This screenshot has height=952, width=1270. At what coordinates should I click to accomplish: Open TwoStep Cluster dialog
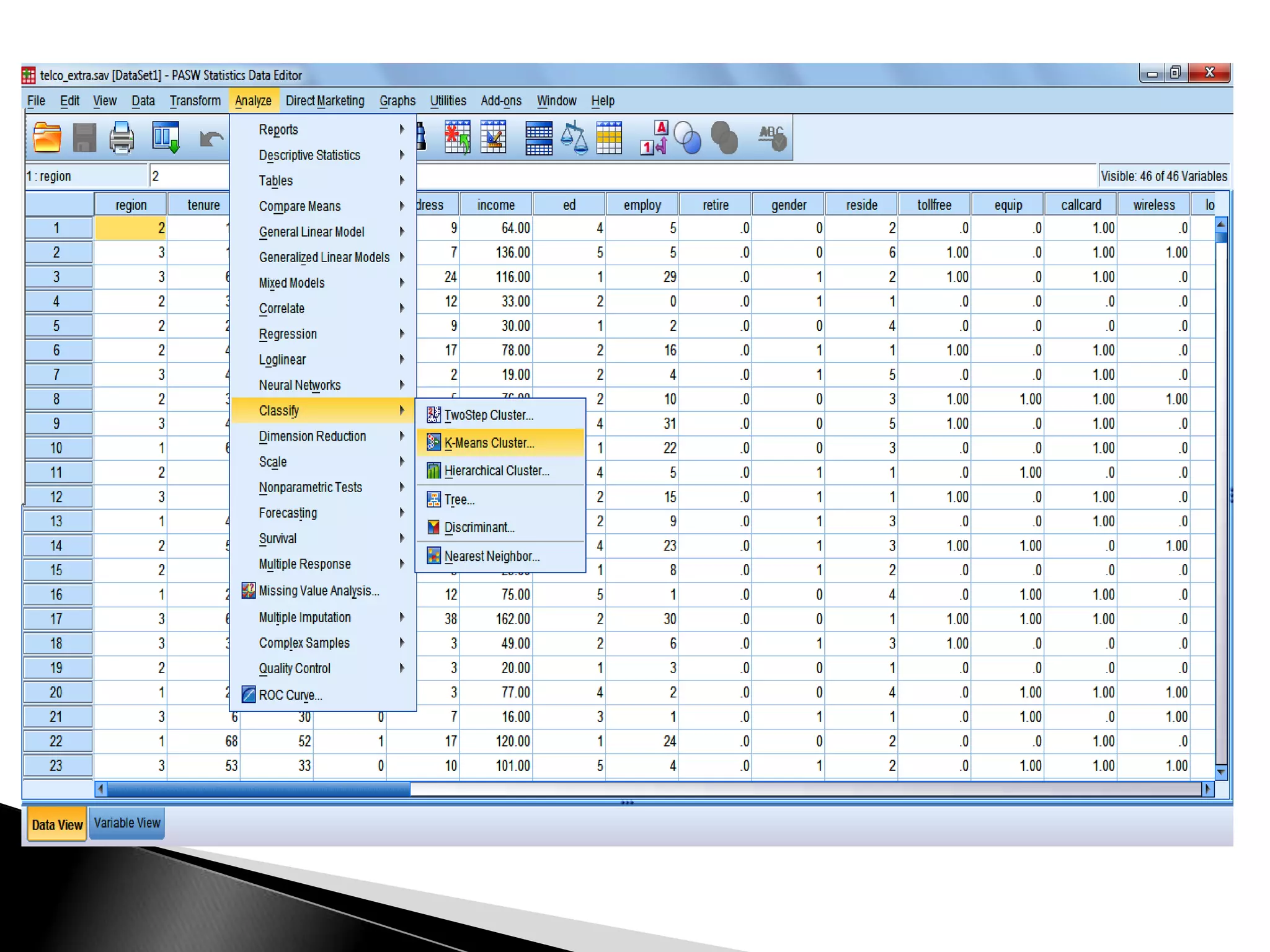click(x=489, y=415)
